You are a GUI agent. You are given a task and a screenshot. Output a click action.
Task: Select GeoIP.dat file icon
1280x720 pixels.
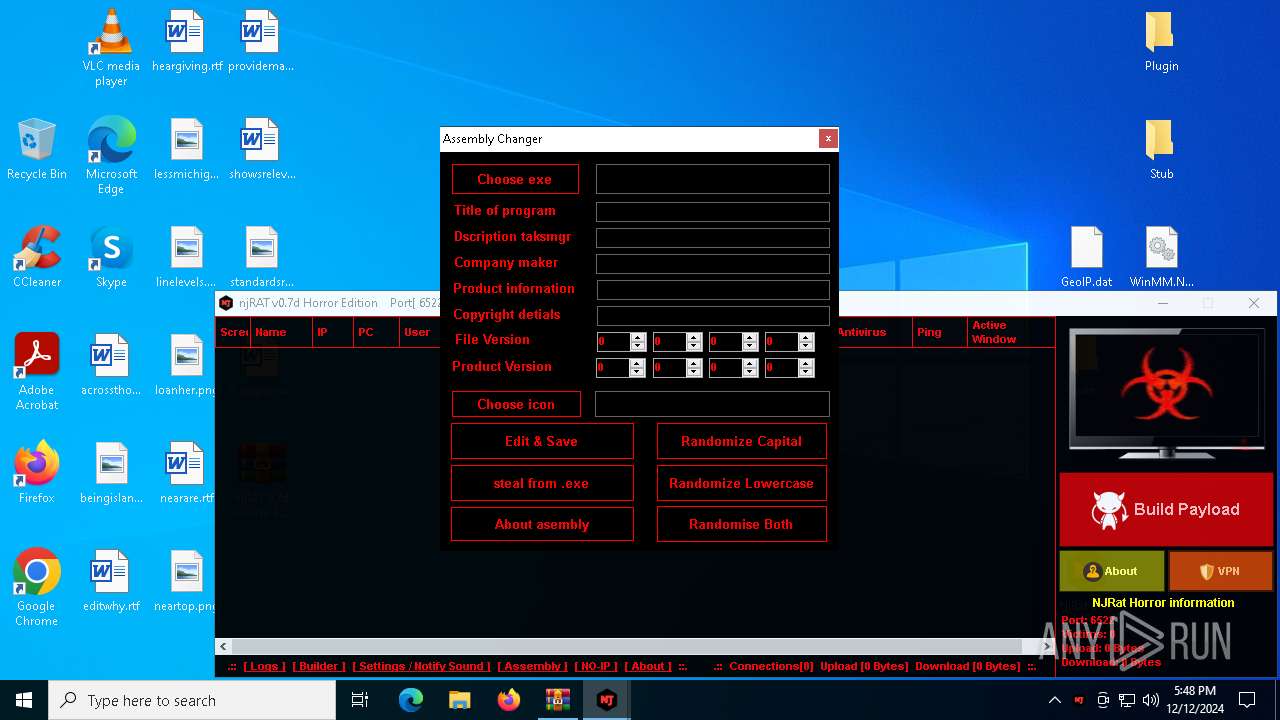[x=1087, y=258]
